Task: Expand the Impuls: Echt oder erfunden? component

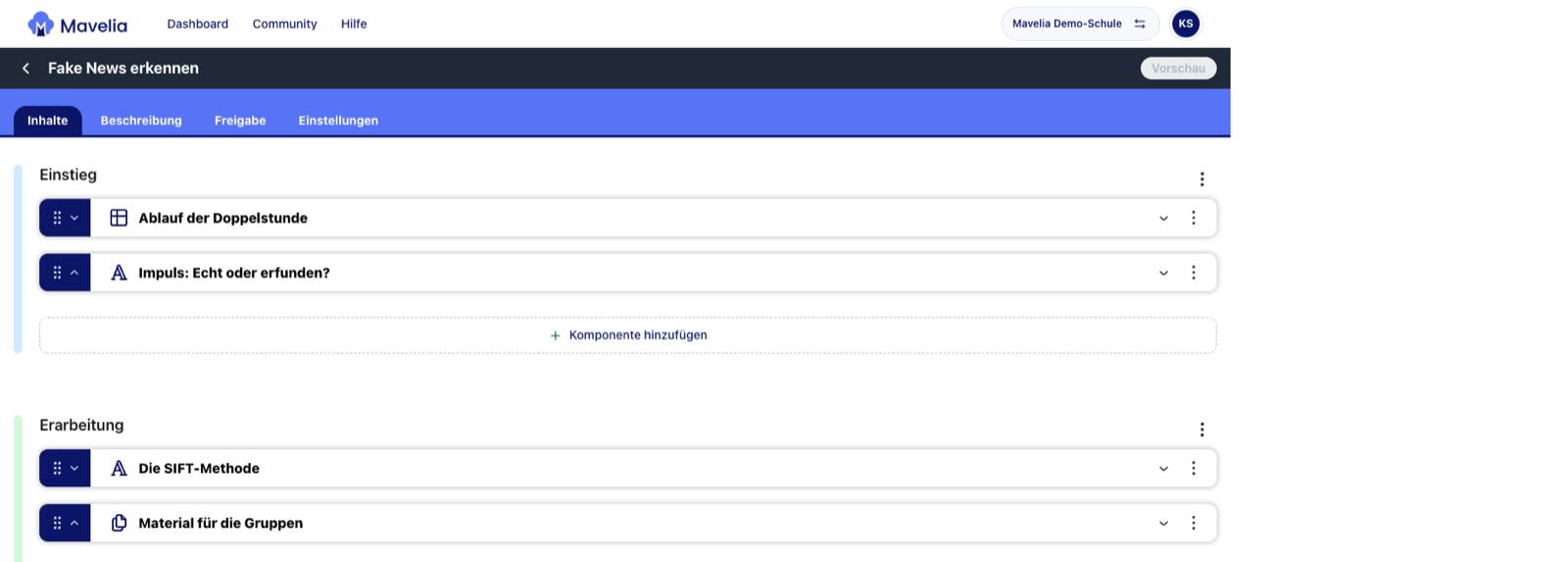Action: click(x=1163, y=273)
